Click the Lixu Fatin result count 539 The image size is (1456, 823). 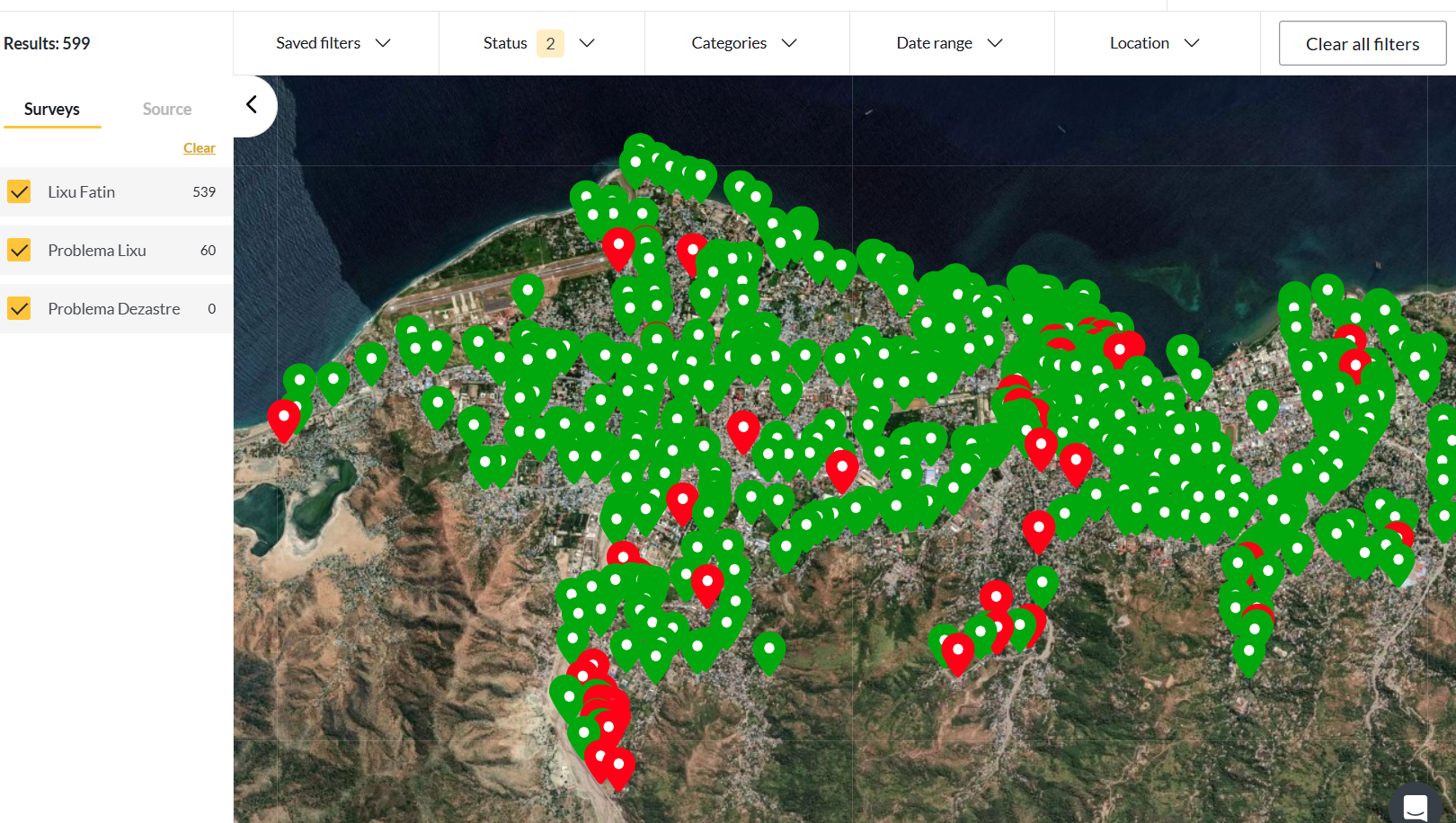coord(204,192)
